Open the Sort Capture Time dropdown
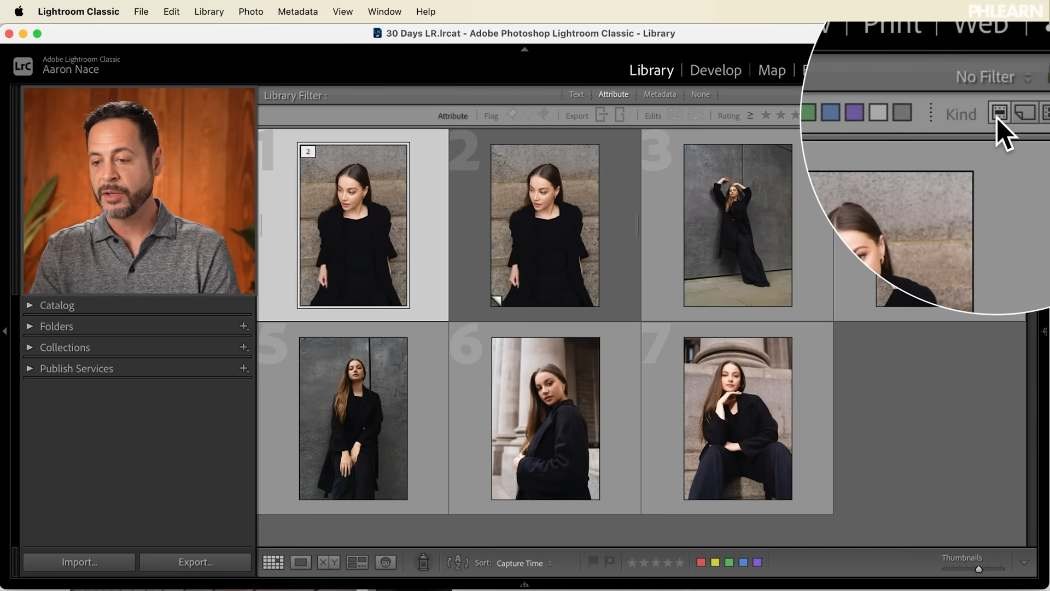 (524, 563)
